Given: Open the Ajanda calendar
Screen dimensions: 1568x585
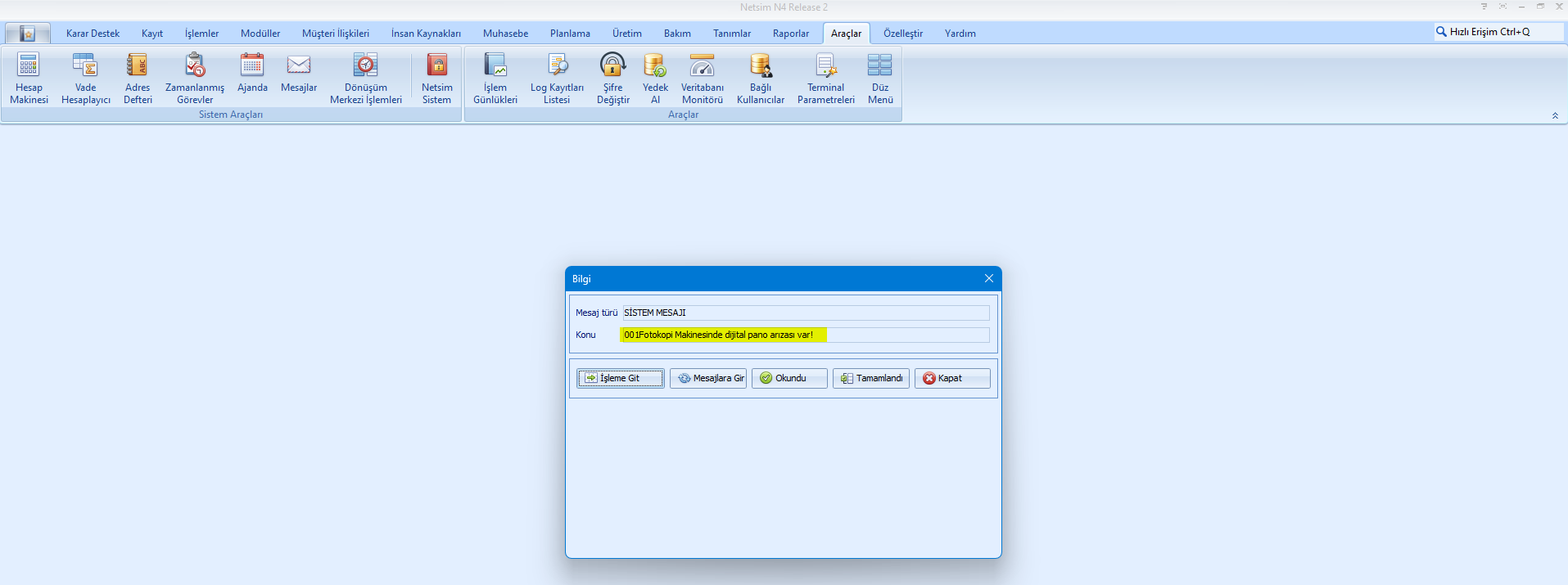Looking at the screenshot, I should [x=252, y=74].
